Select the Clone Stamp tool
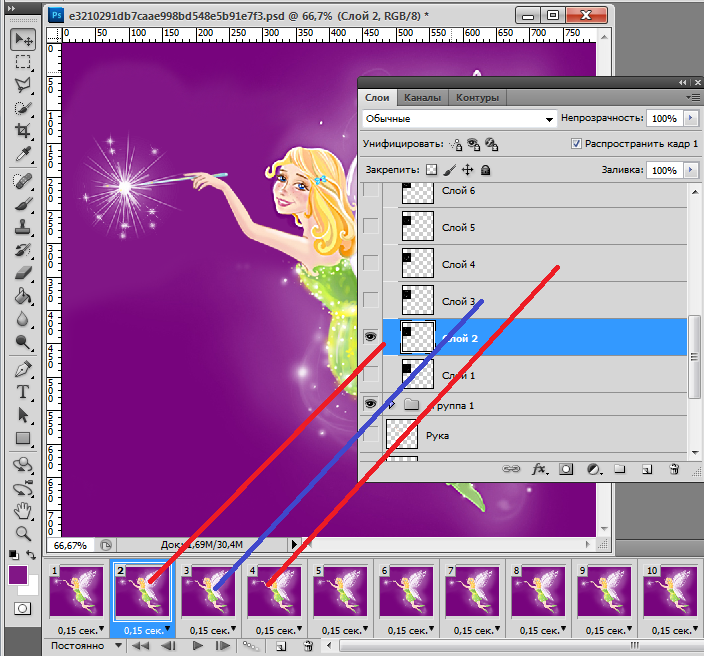The height and width of the screenshot is (656, 704). 23,227
